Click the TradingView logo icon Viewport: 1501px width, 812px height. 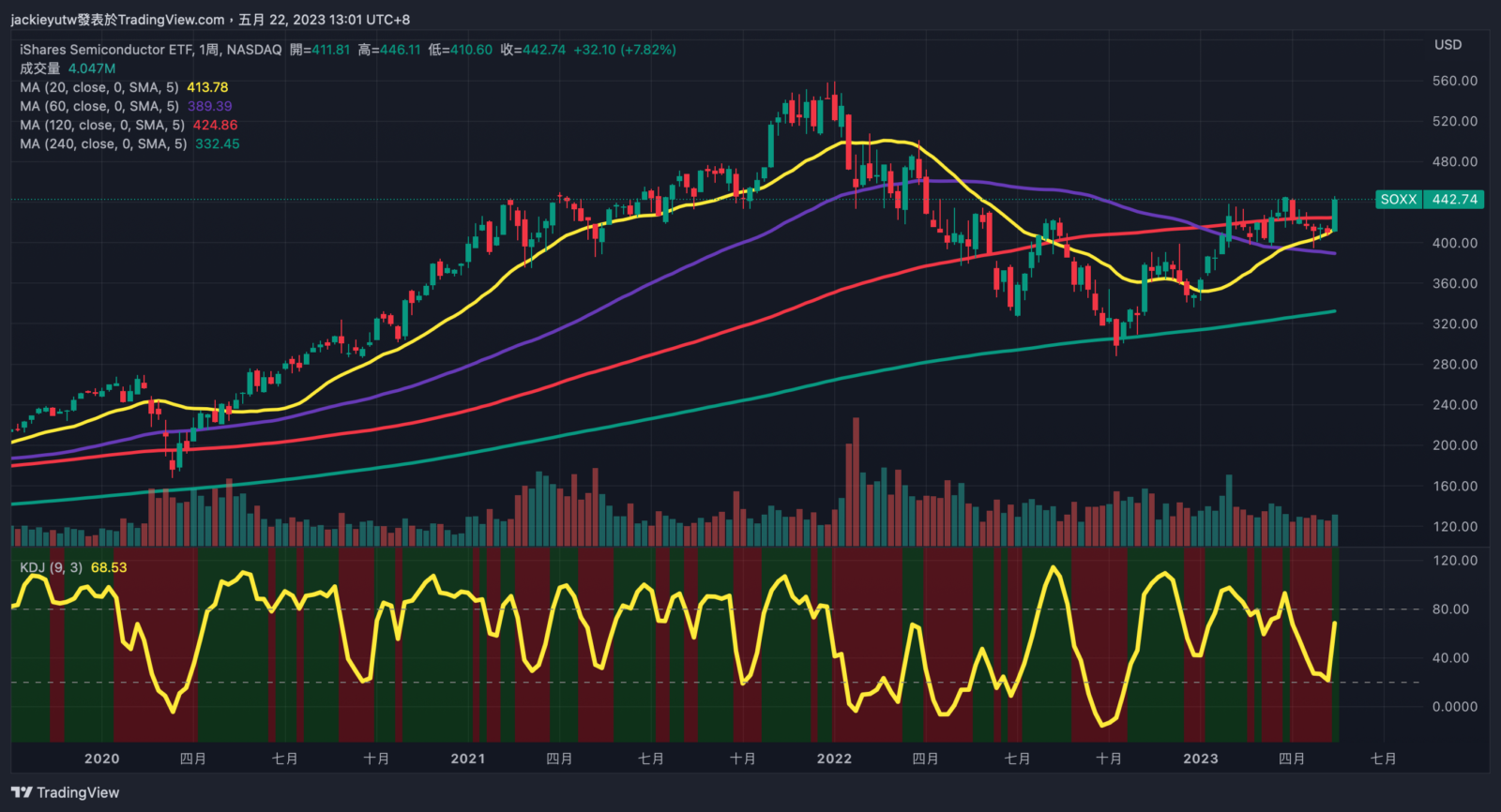pos(23,792)
